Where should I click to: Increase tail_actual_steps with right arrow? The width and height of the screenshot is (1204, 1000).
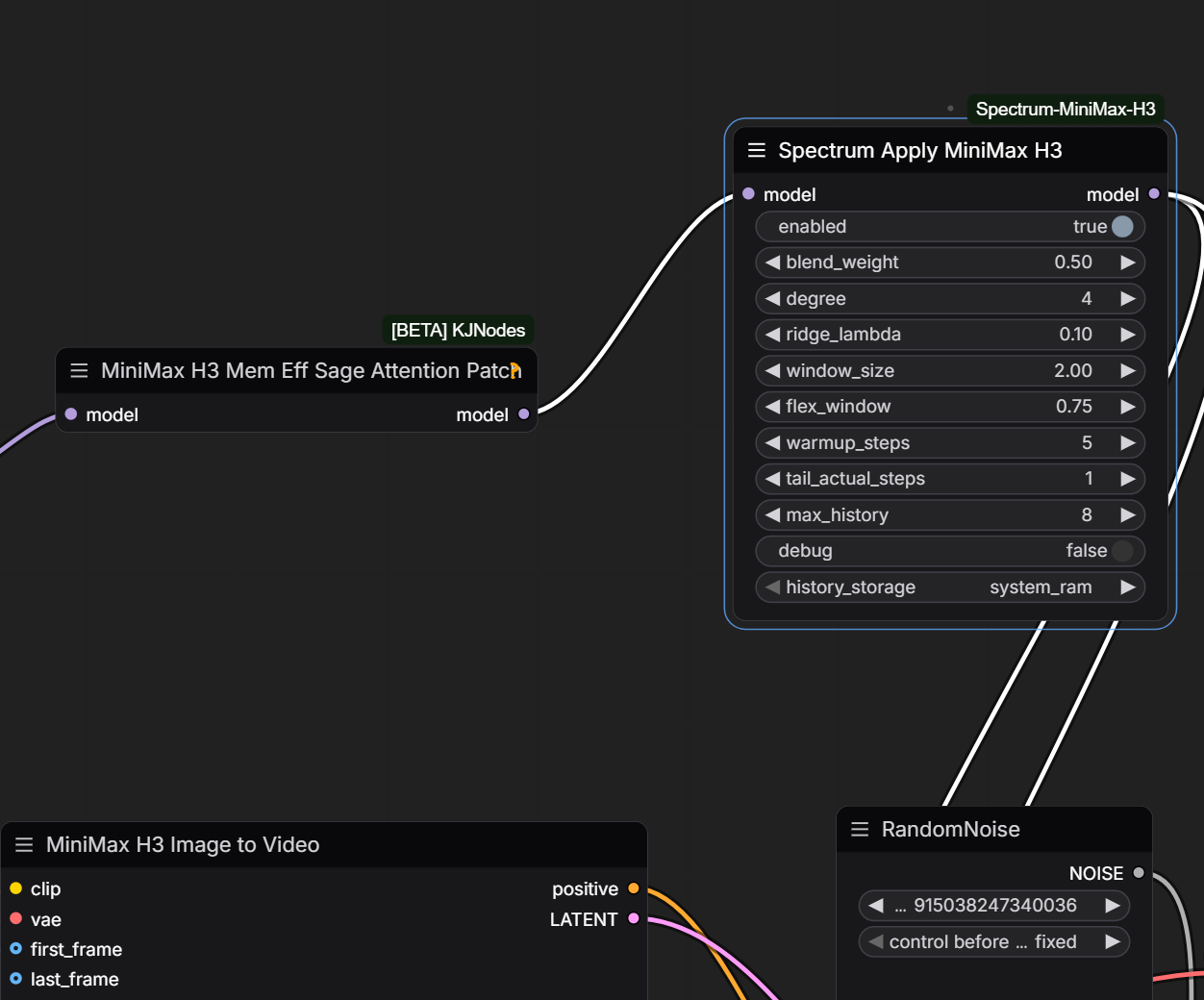(1128, 479)
